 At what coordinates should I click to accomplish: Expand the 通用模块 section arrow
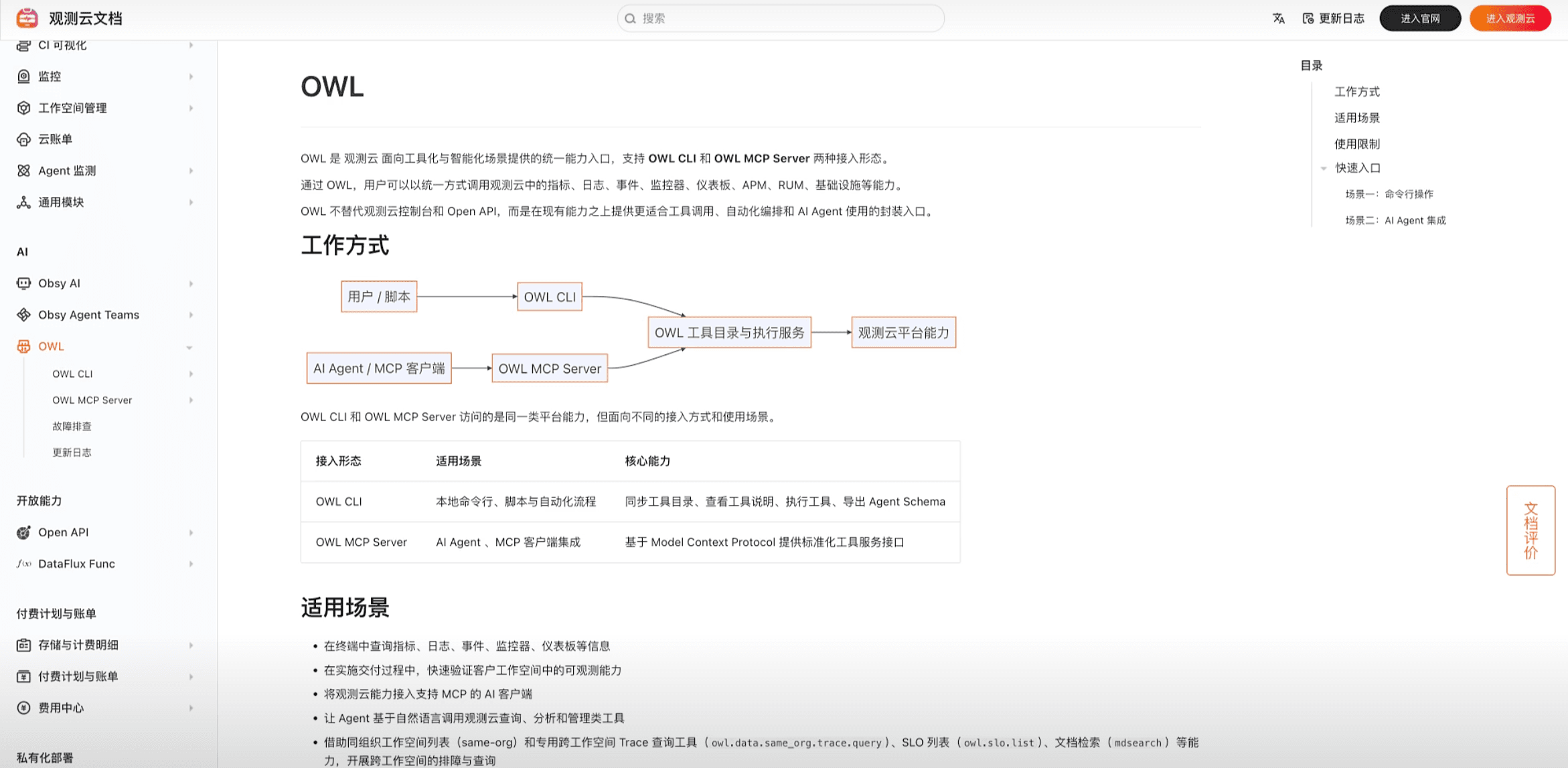[x=191, y=202]
